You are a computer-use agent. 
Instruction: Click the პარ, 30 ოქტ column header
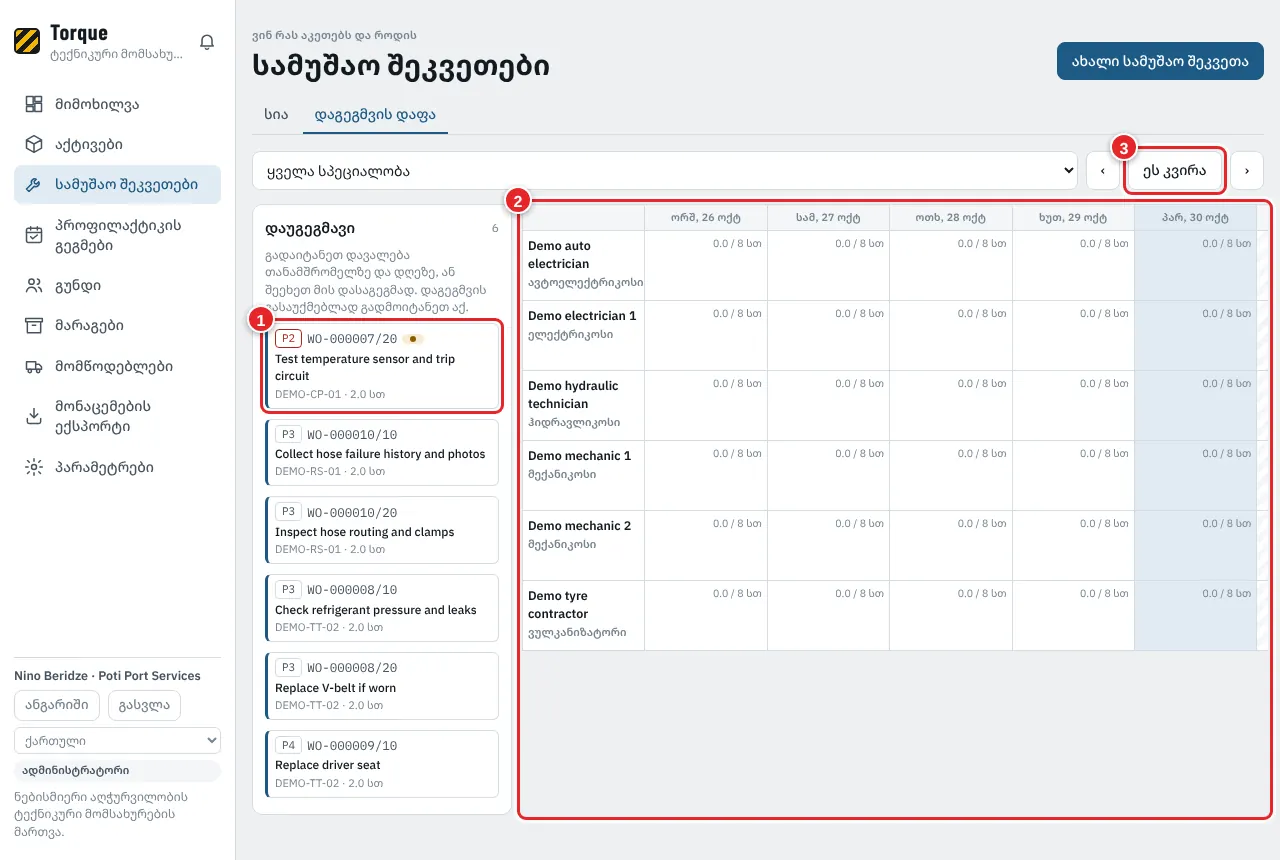pyautogui.click(x=1195, y=217)
